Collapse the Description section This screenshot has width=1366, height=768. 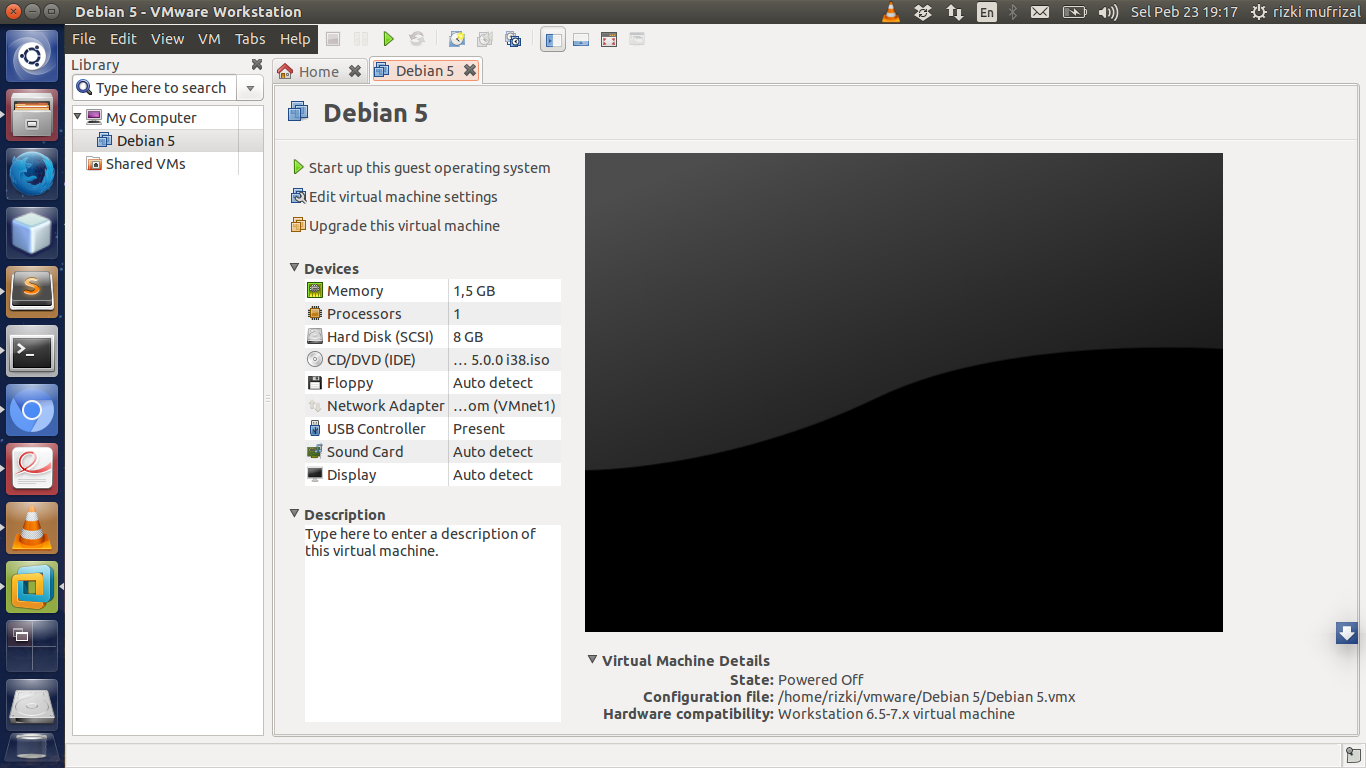pyautogui.click(x=294, y=514)
